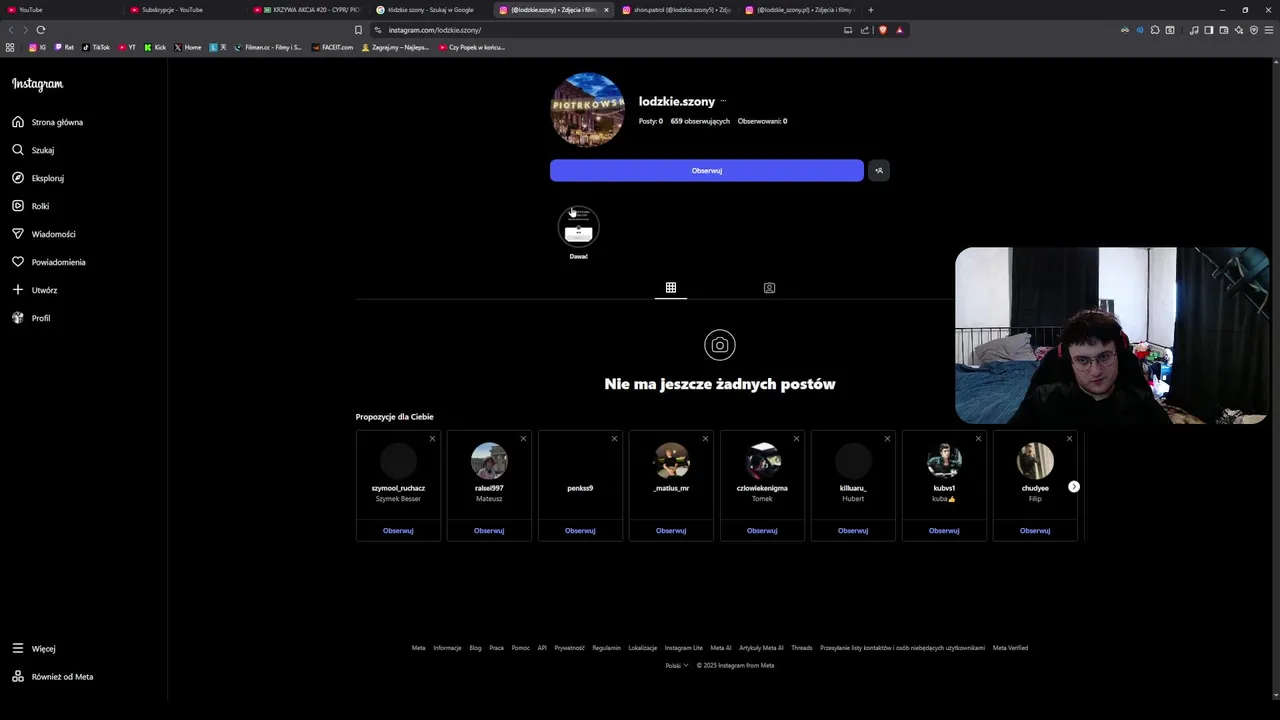Open Wiadomości messages in sidebar

point(44,234)
